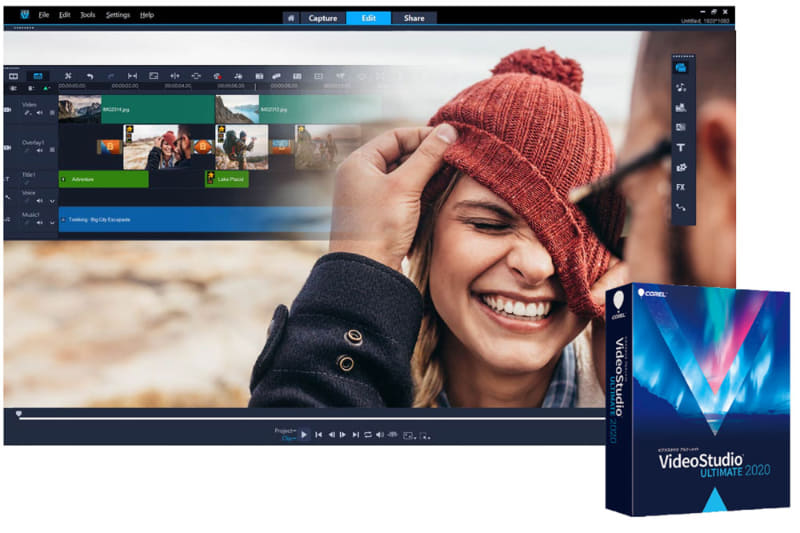This screenshot has width=800, height=533.
Task: Open the FX filter library
Action: pos(681,187)
